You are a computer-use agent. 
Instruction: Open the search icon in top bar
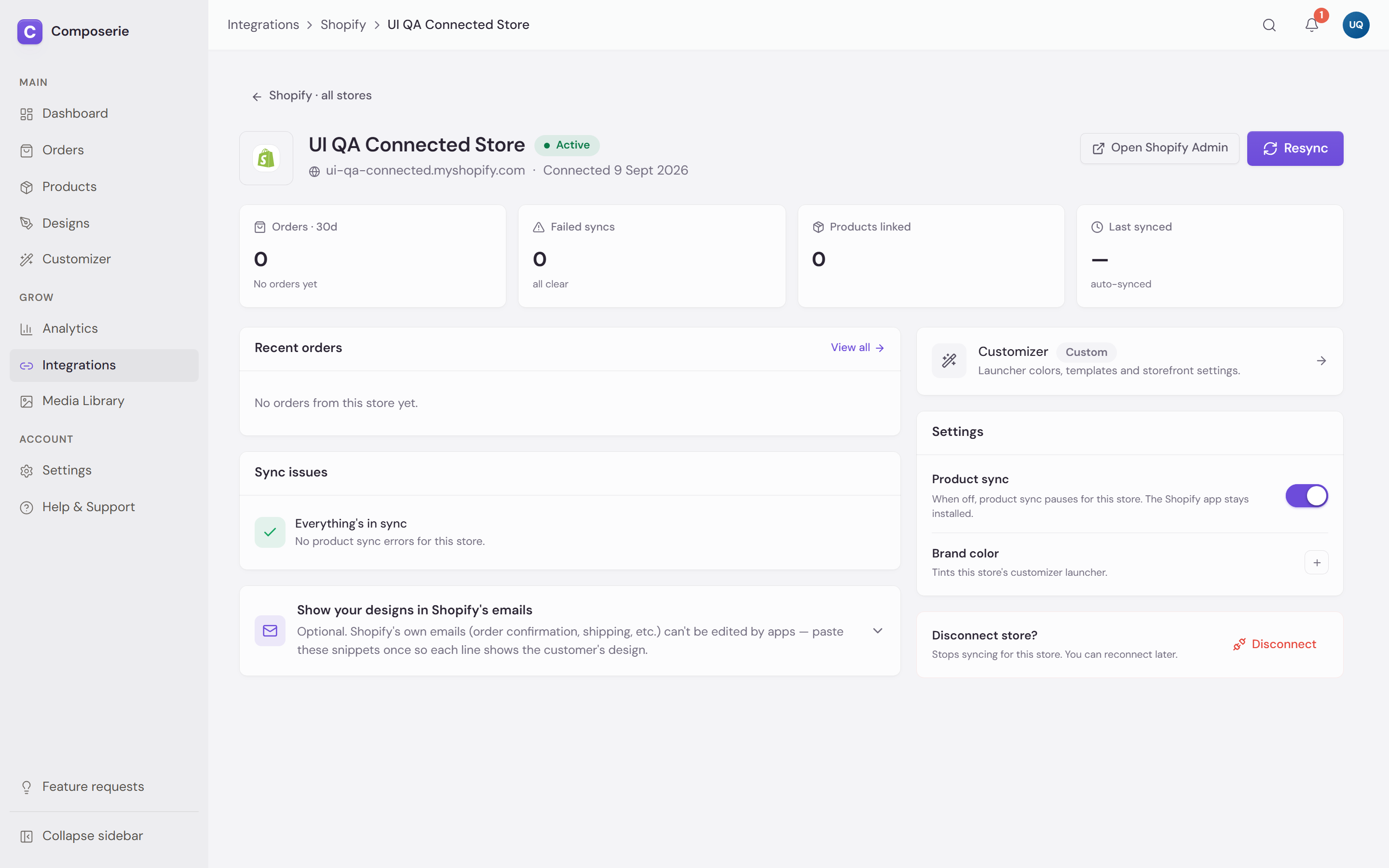pos(1269,25)
